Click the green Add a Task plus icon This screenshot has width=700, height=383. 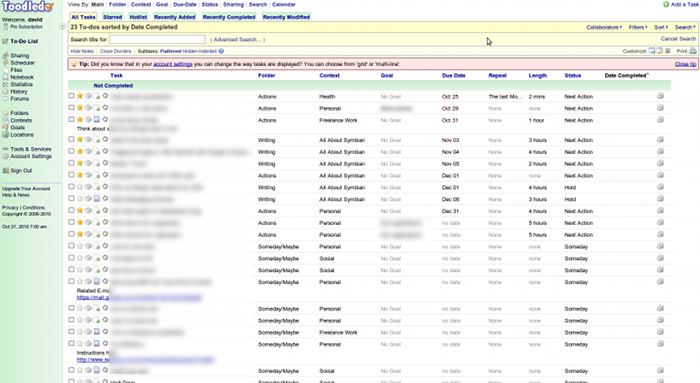tap(666, 4)
